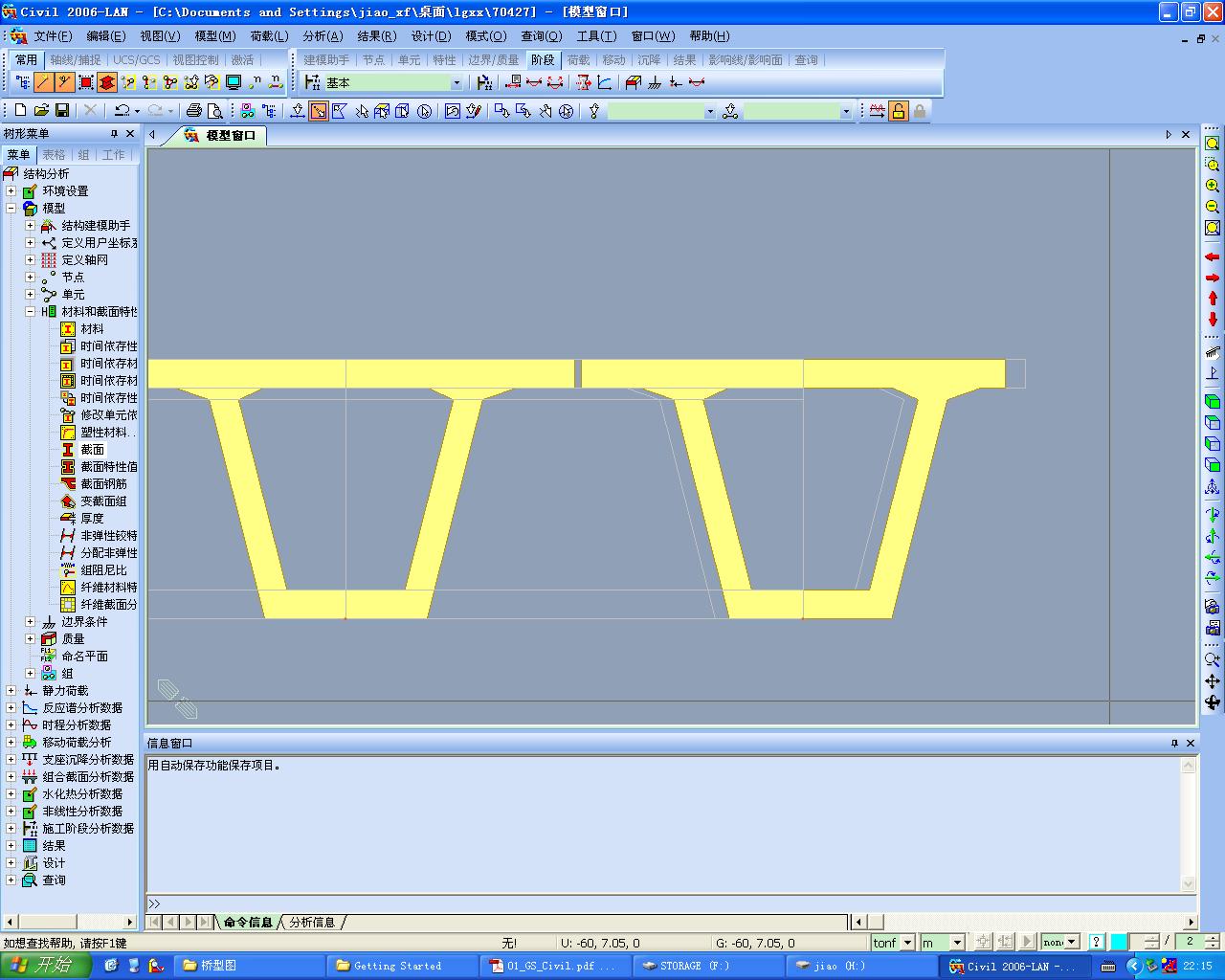Switch to the Getting Started taskbar window
Screen dimensions: 1225x980
(402, 966)
